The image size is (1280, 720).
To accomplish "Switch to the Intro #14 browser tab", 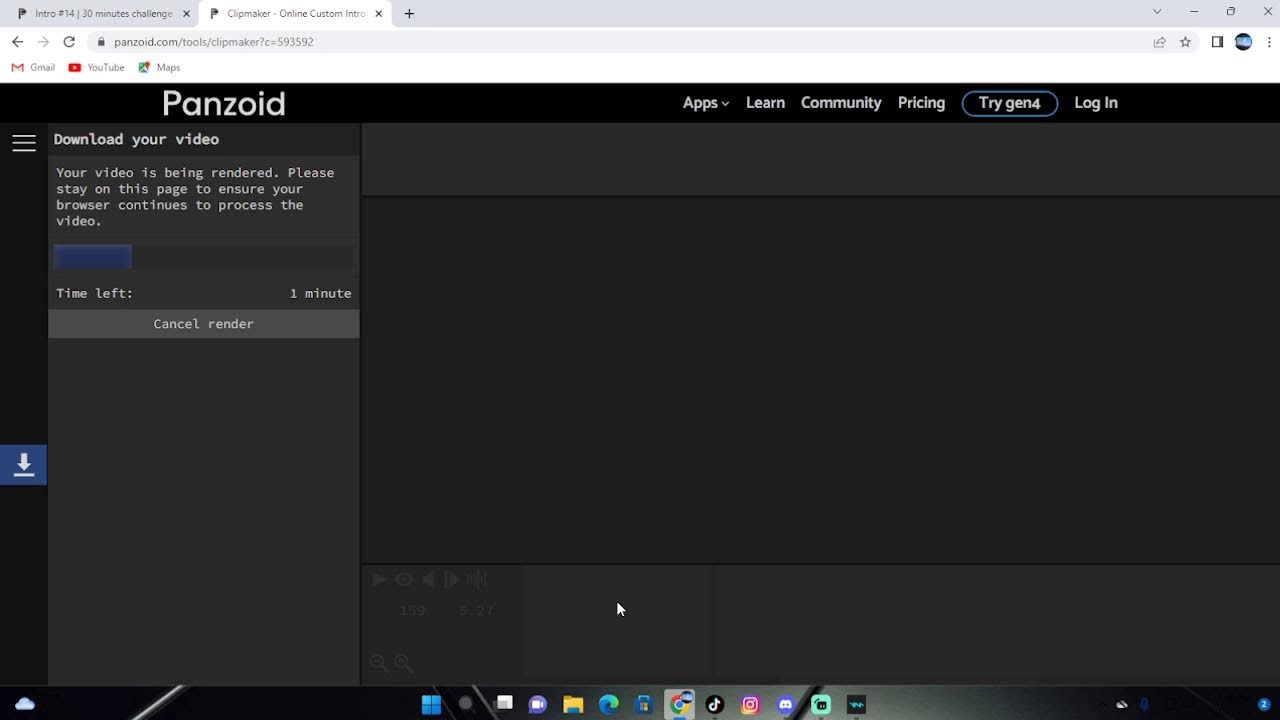I will 103,14.
